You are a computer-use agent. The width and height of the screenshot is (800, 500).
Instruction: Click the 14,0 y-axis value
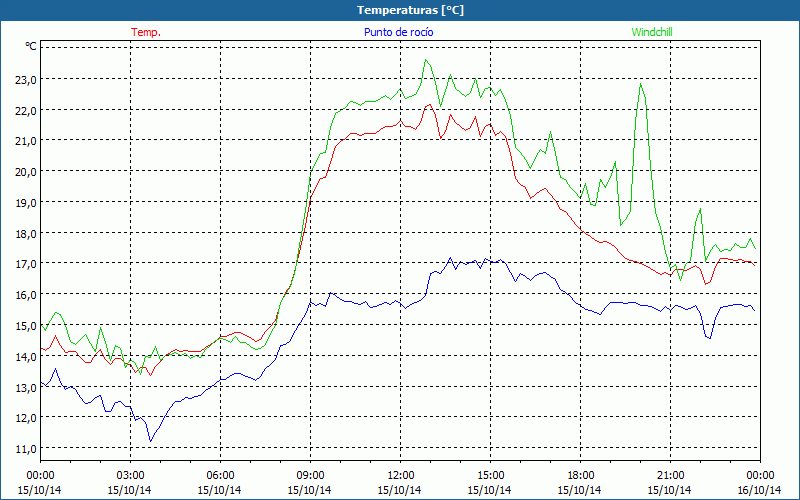pyautogui.click(x=28, y=357)
